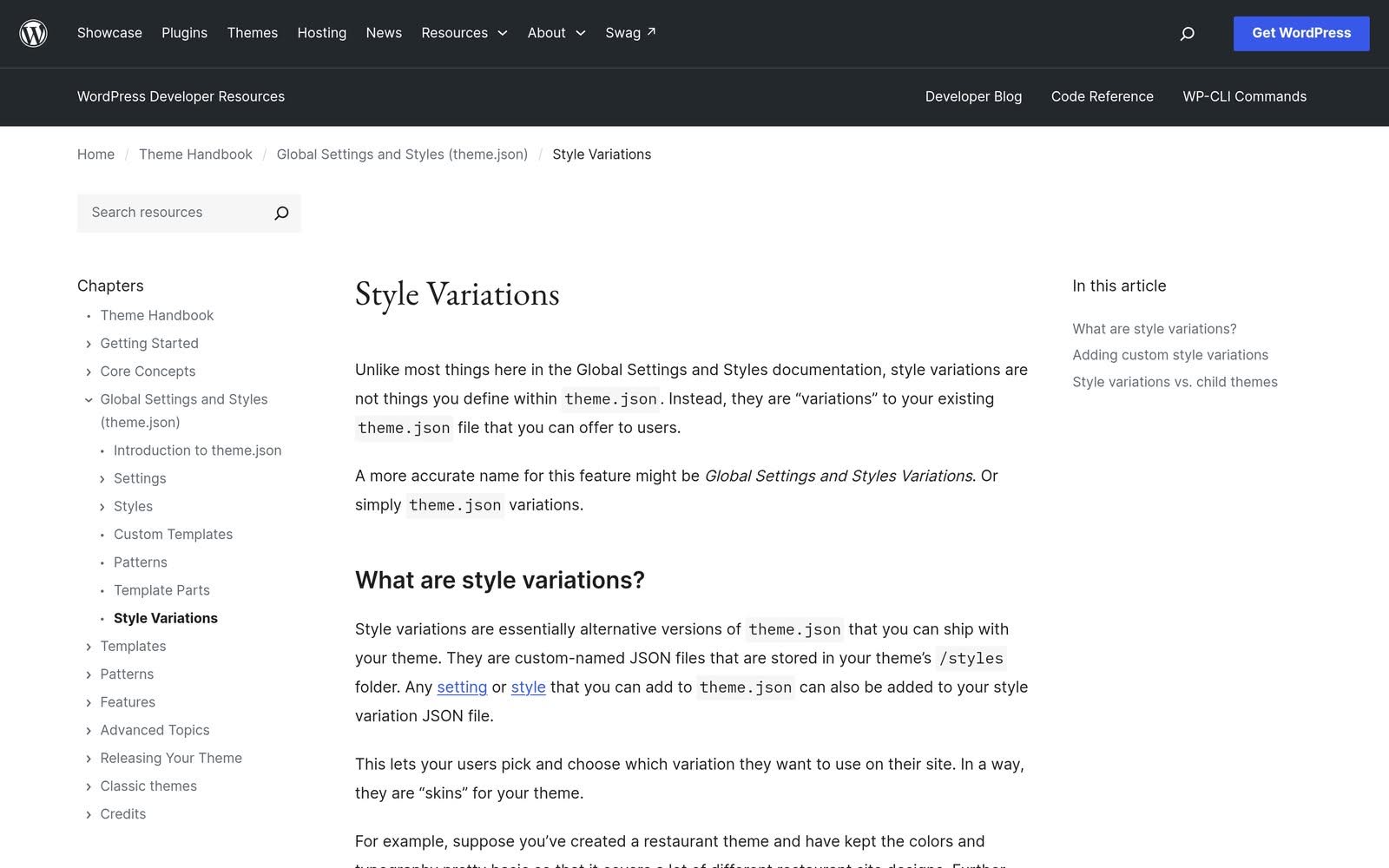
Task: Open Features chapter link
Action: point(128,702)
